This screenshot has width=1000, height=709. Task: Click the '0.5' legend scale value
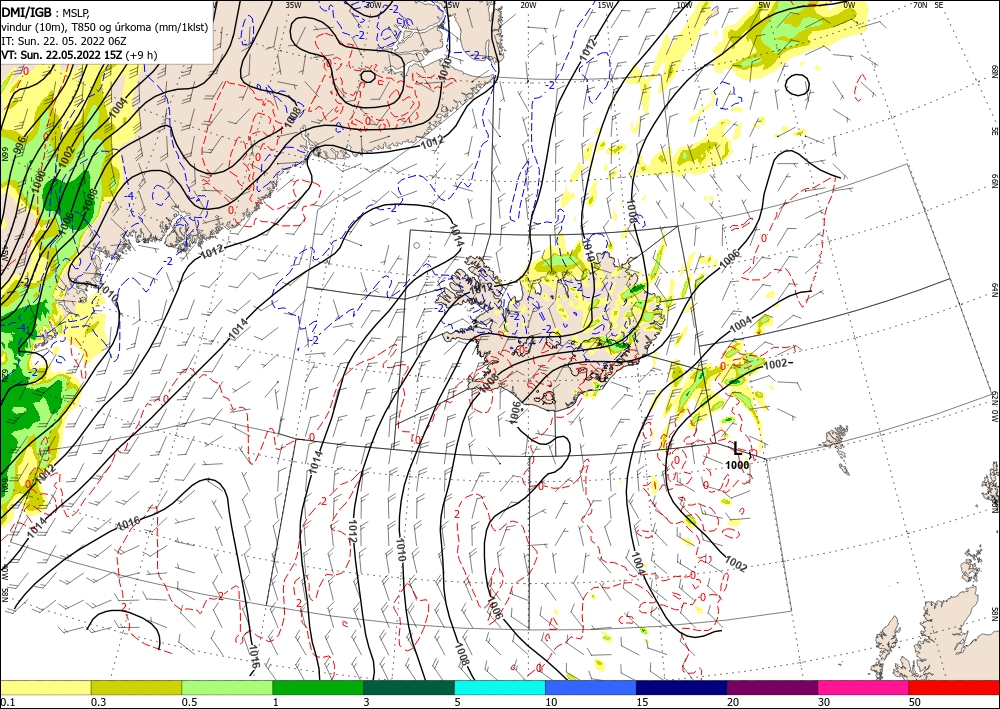[189, 701]
